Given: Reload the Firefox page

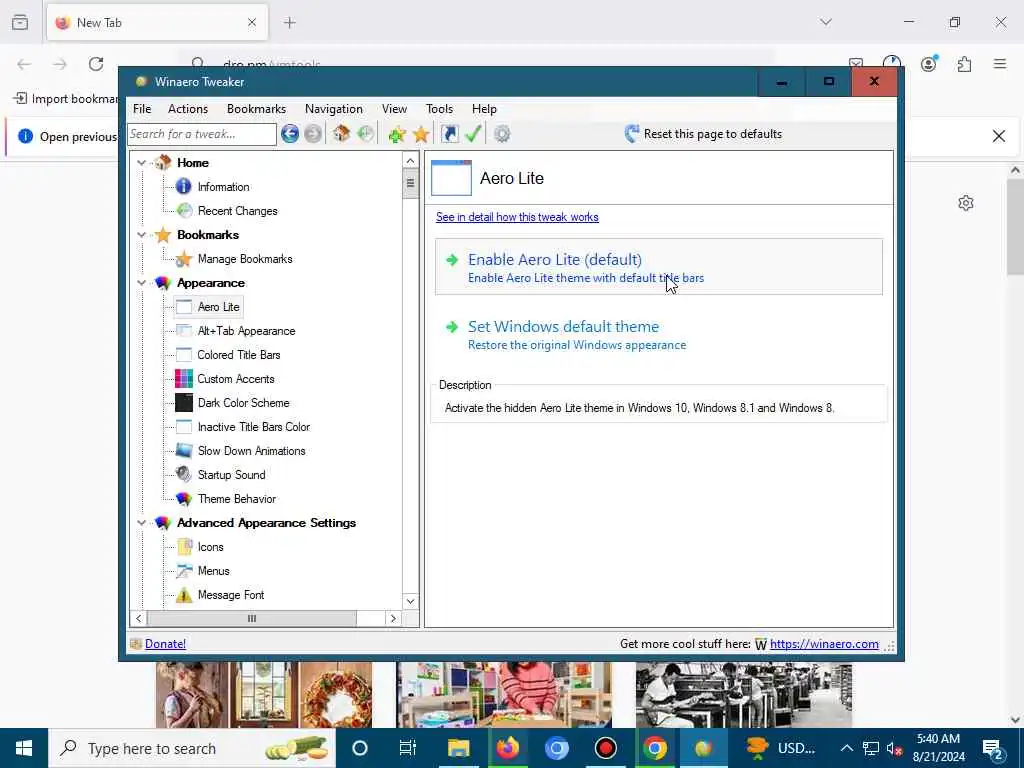Looking at the screenshot, I should pyautogui.click(x=96, y=64).
